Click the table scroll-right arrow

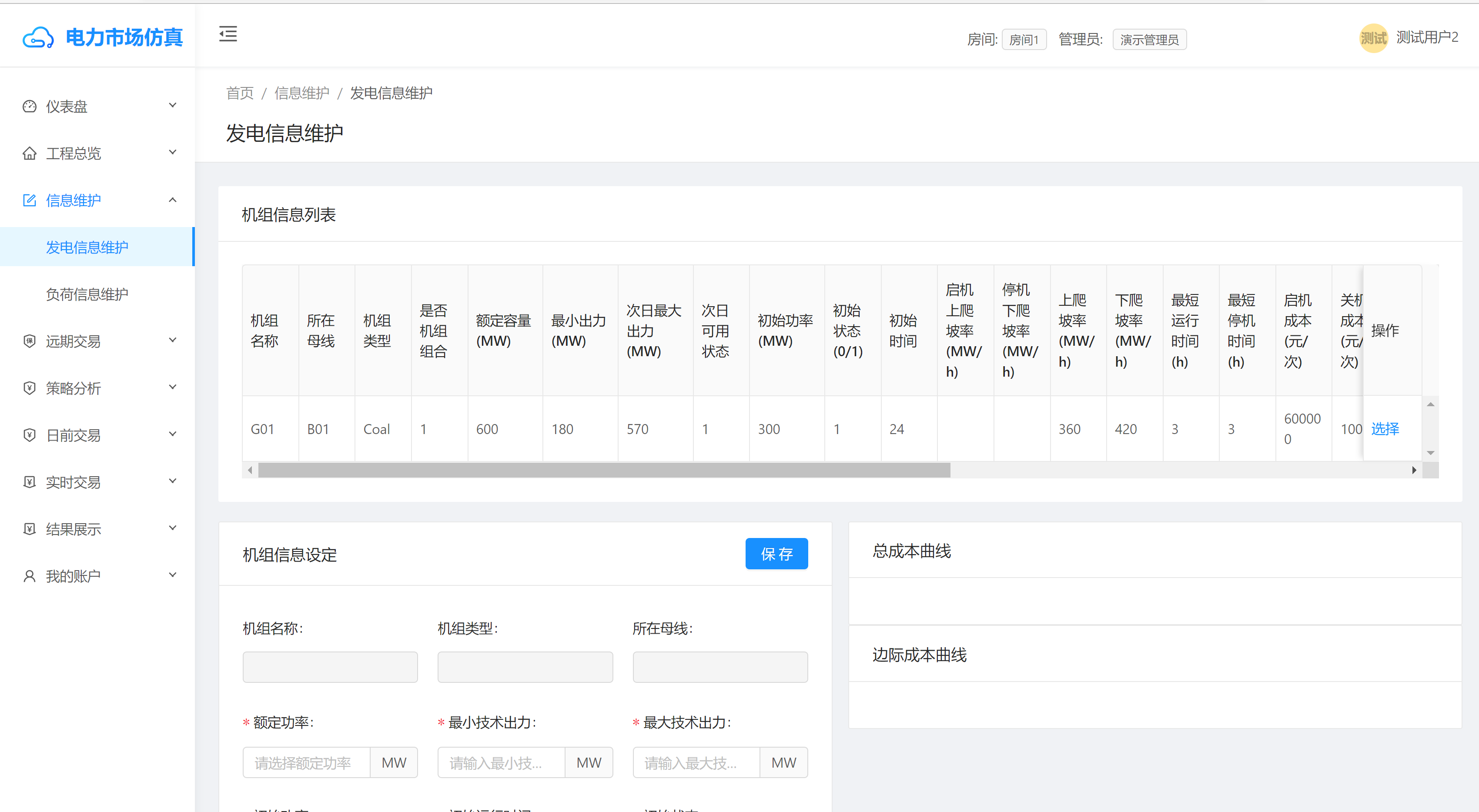click(x=1414, y=470)
